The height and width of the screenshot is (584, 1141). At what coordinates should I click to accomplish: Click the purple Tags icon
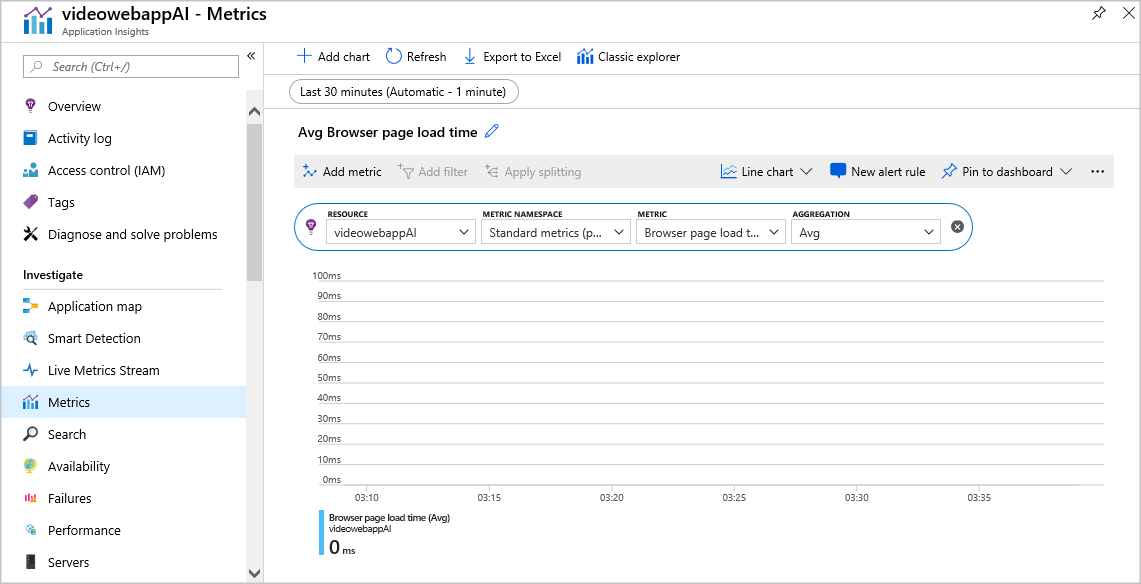(x=30, y=202)
